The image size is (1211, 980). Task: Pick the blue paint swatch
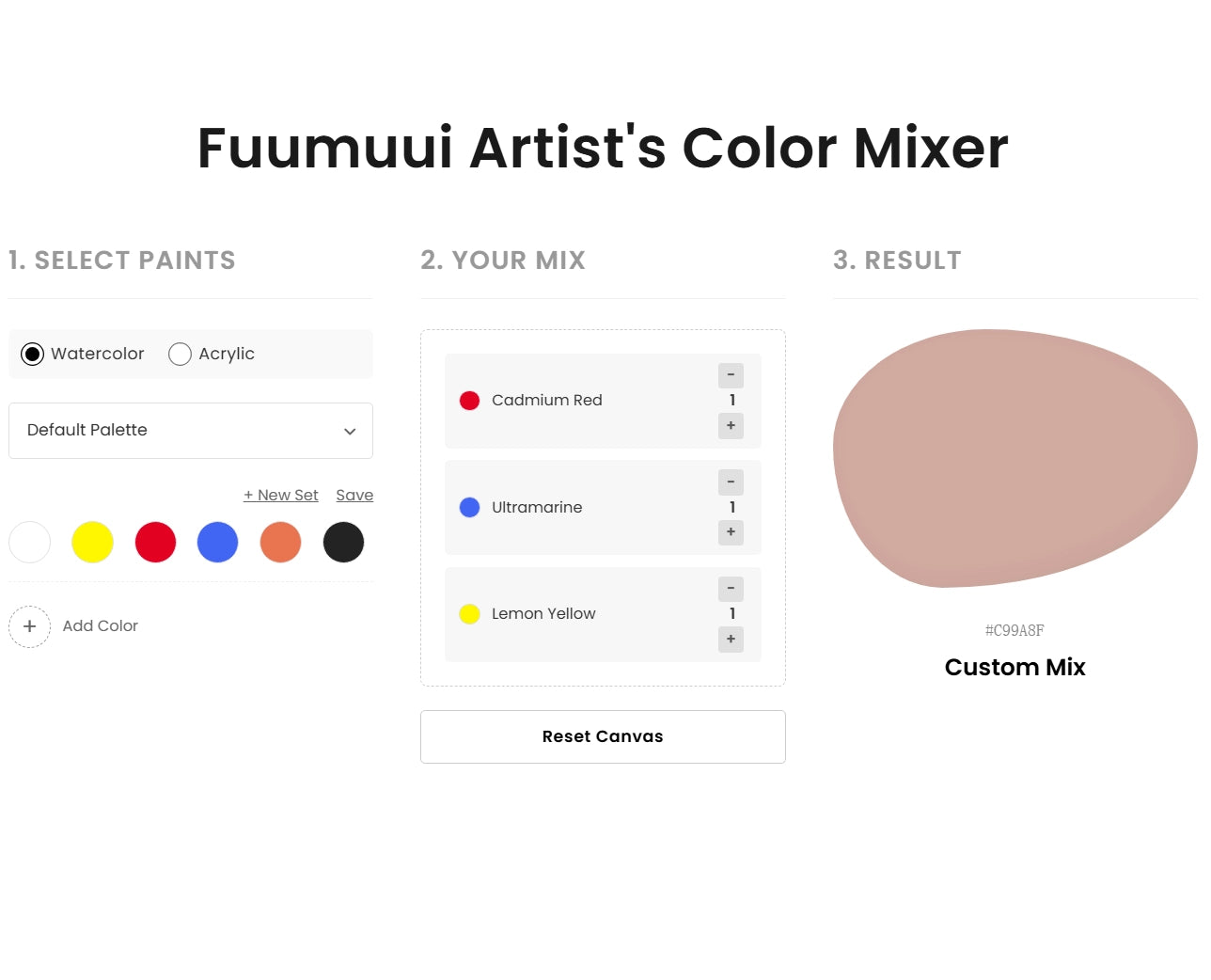pyautogui.click(x=217, y=543)
